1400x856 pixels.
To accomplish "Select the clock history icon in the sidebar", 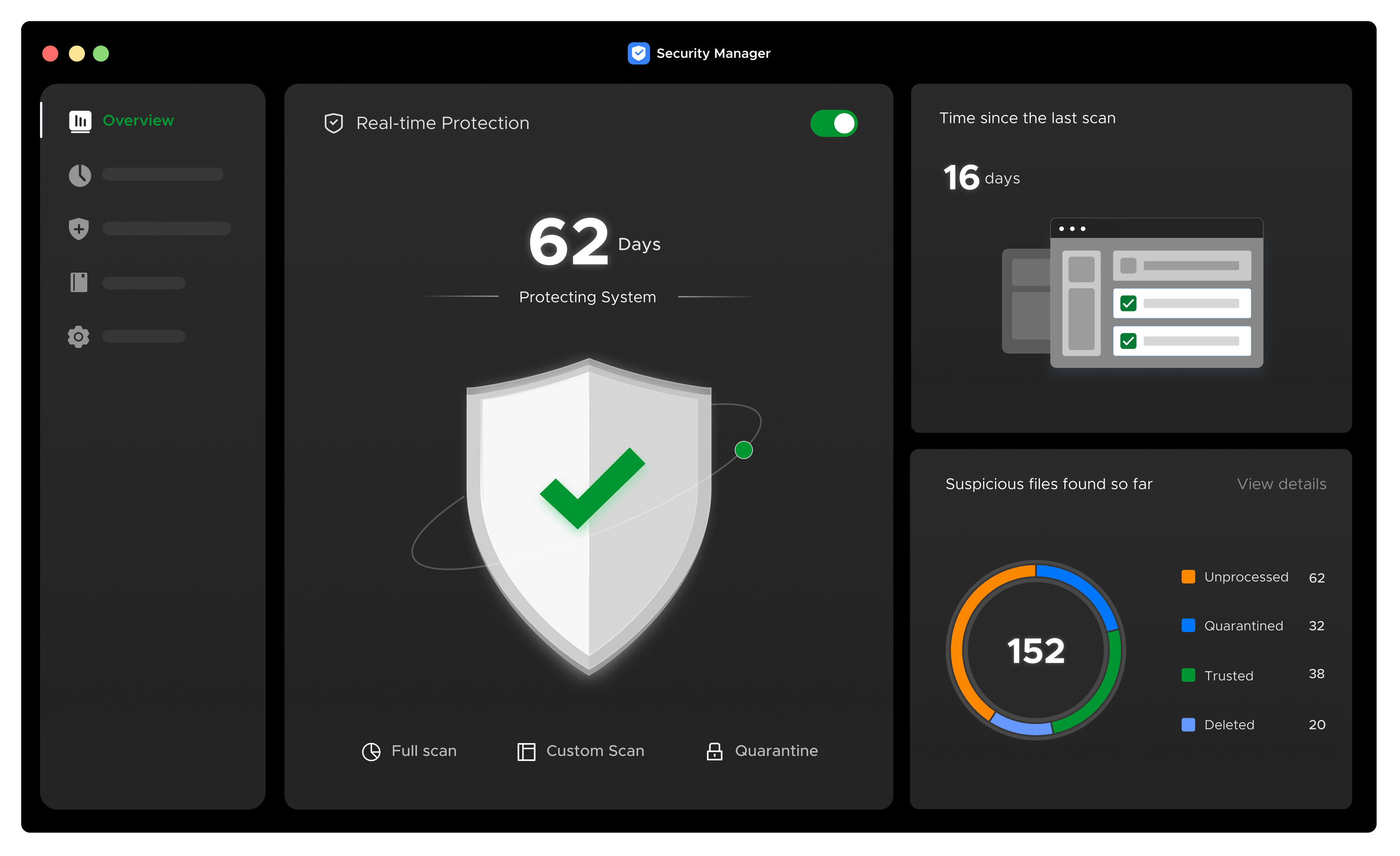I will coord(80,175).
